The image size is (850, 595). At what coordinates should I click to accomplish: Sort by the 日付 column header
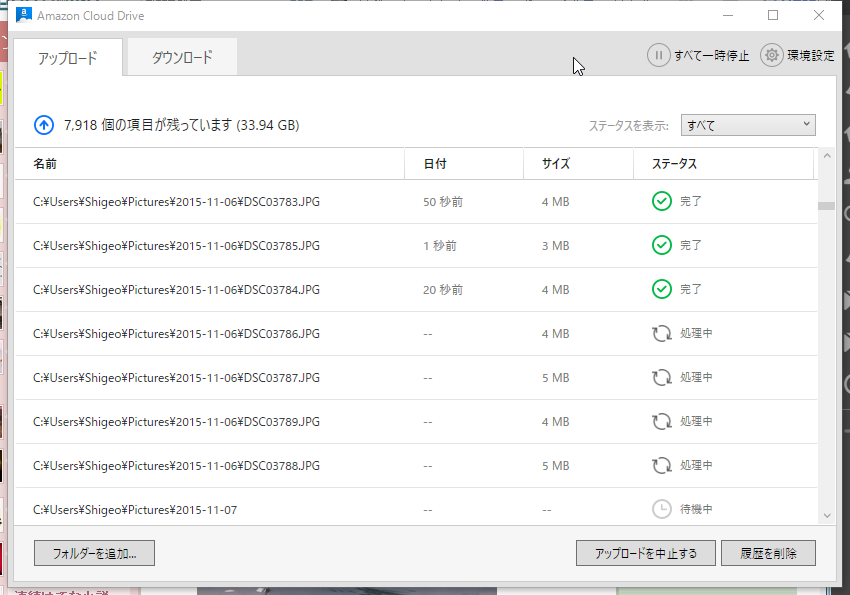coord(464,164)
